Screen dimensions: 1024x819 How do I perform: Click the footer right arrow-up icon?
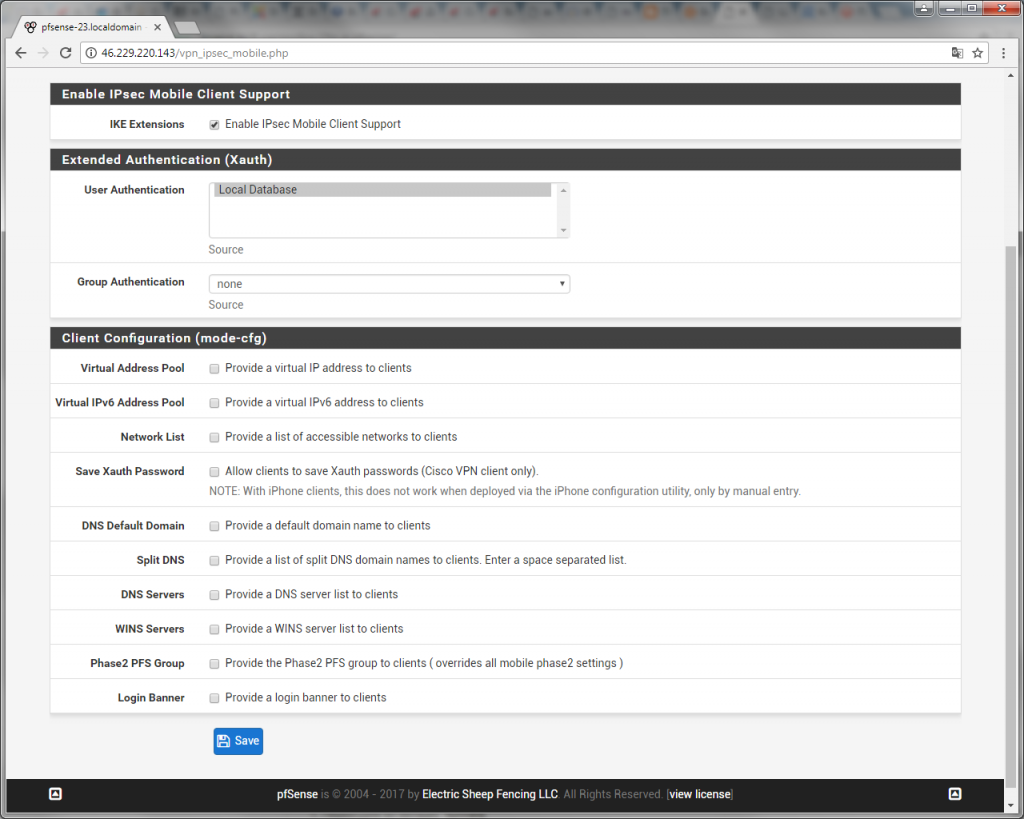point(955,794)
